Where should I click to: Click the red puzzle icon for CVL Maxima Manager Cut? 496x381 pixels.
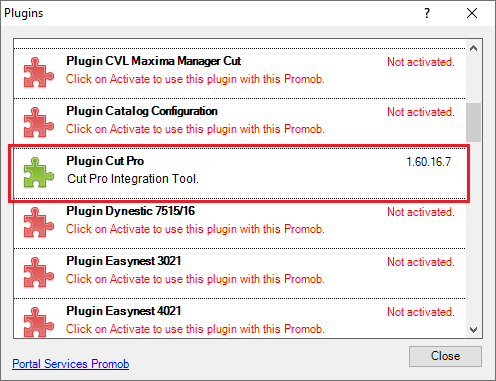click(x=39, y=72)
